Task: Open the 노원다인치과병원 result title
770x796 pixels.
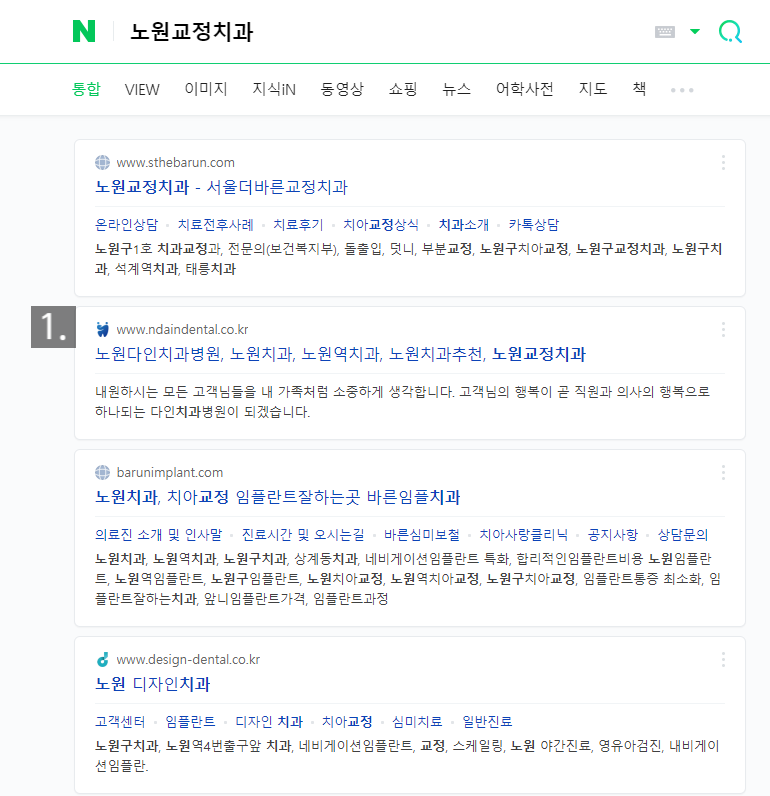Action: (x=341, y=354)
